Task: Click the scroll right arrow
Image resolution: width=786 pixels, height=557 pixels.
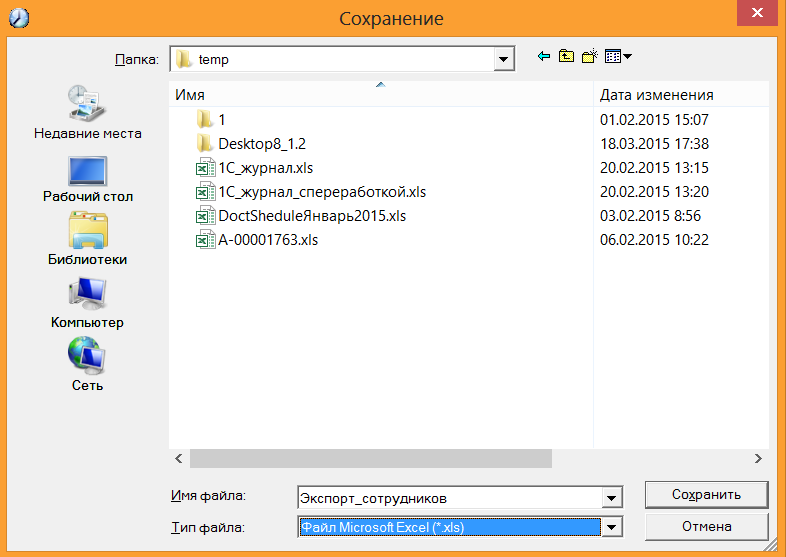Action: tap(758, 458)
